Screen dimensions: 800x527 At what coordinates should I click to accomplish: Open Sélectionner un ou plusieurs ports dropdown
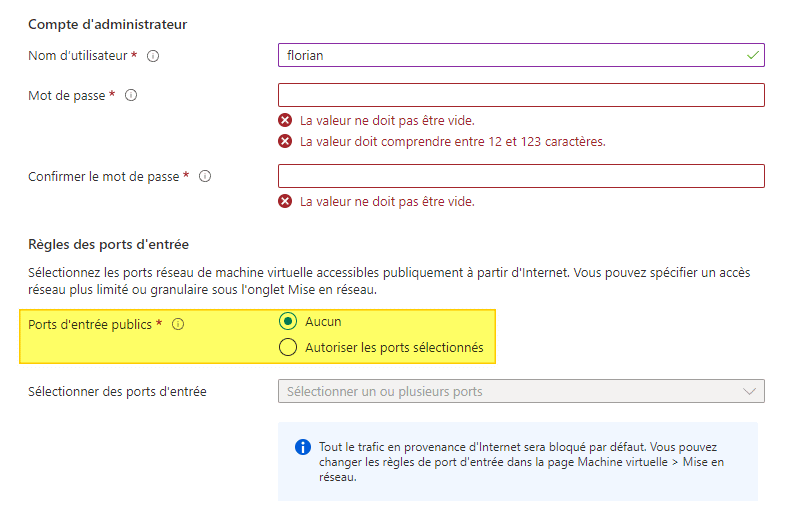[x=510, y=391]
